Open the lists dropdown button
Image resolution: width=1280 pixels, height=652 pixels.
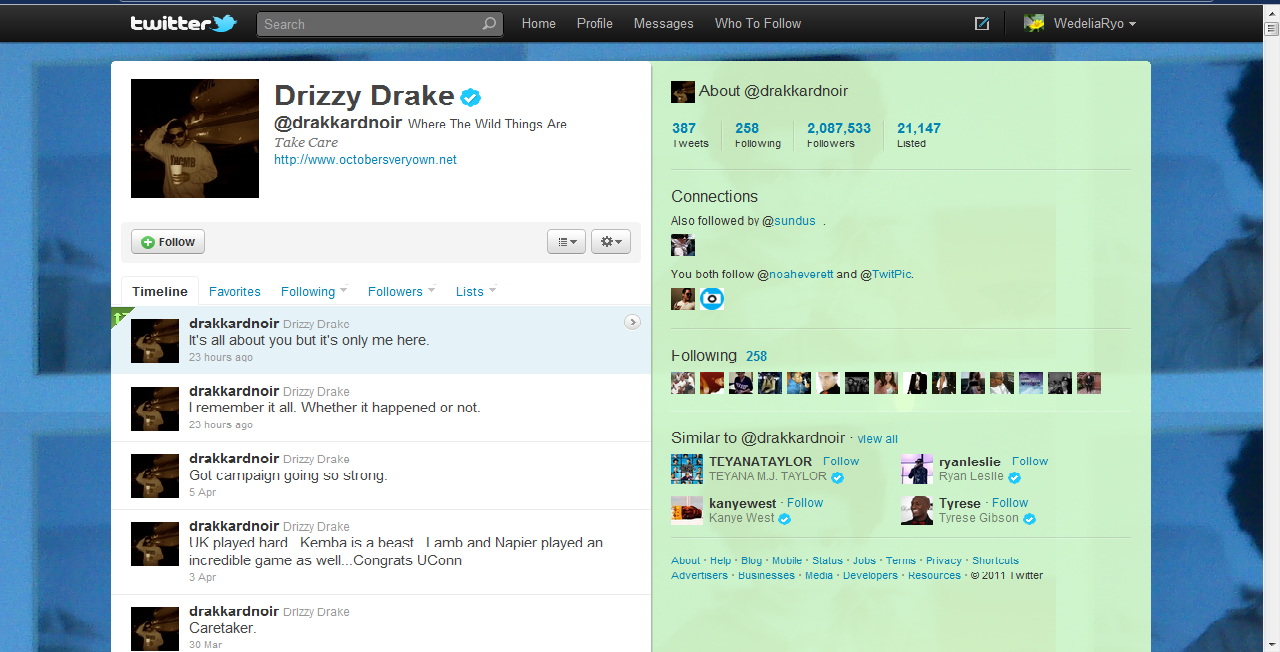point(566,241)
